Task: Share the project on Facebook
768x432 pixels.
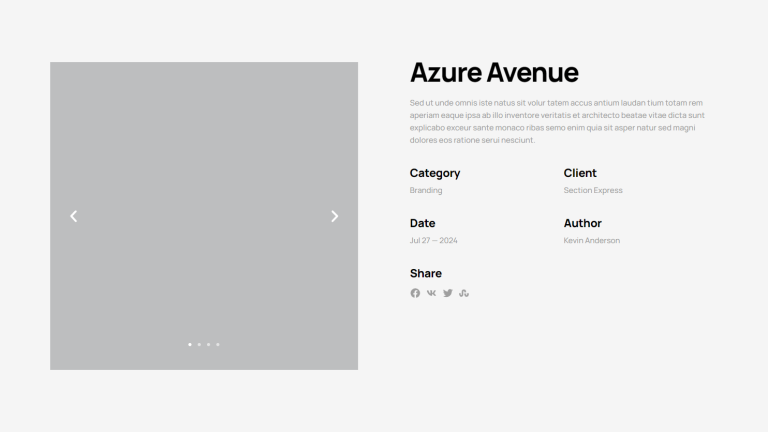Action: tap(415, 293)
